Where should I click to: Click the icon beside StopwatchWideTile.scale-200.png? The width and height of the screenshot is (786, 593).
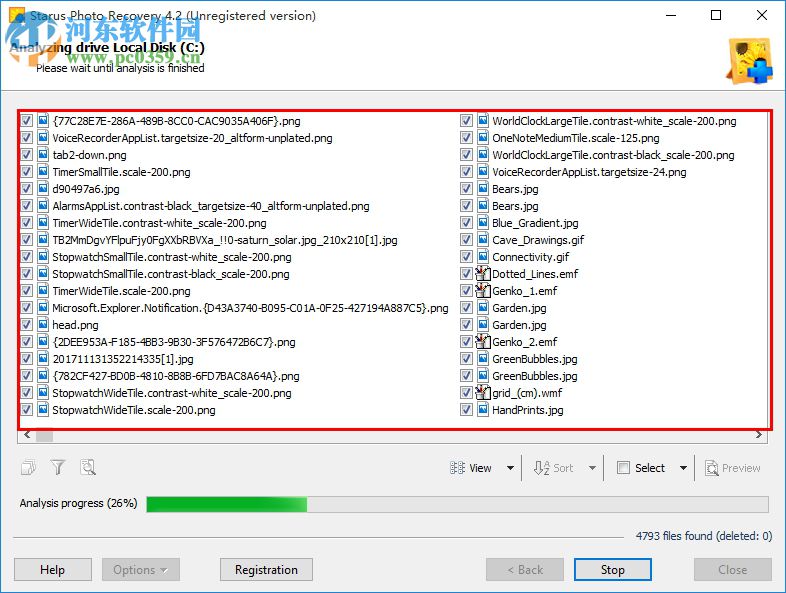point(43,410)
